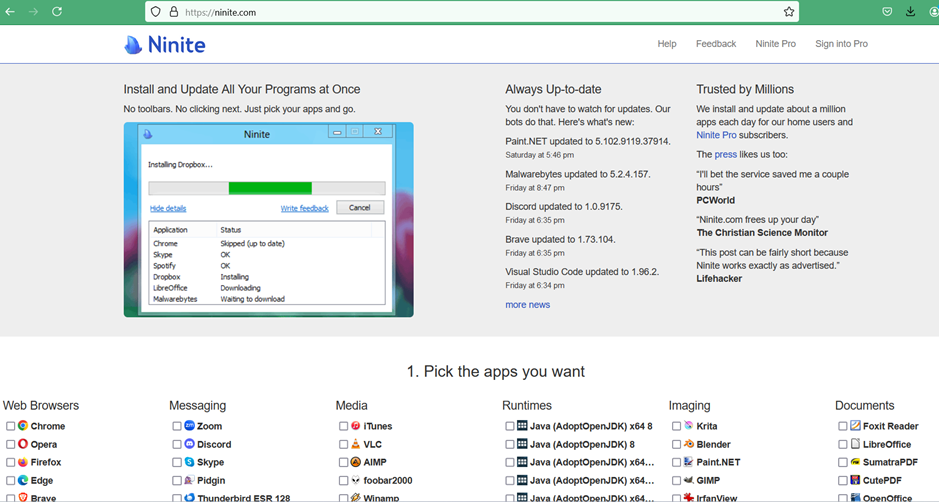The width and height of the screenshot is (939, 502).
Task: Click the Ninite logo icon
Action: click(x=133, y=45)
